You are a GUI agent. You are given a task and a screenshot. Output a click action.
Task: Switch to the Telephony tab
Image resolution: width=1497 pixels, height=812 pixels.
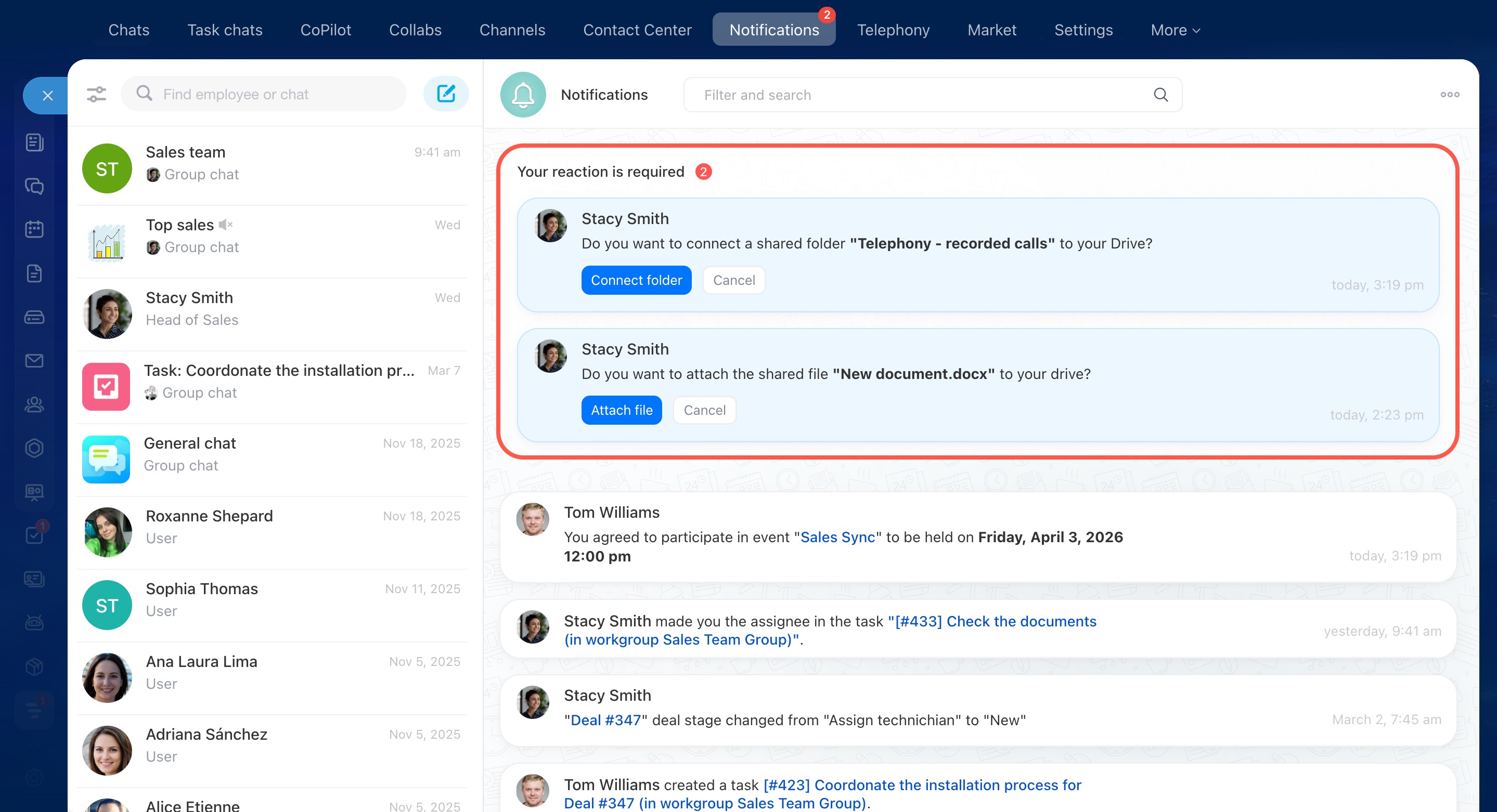click(893, 30)
